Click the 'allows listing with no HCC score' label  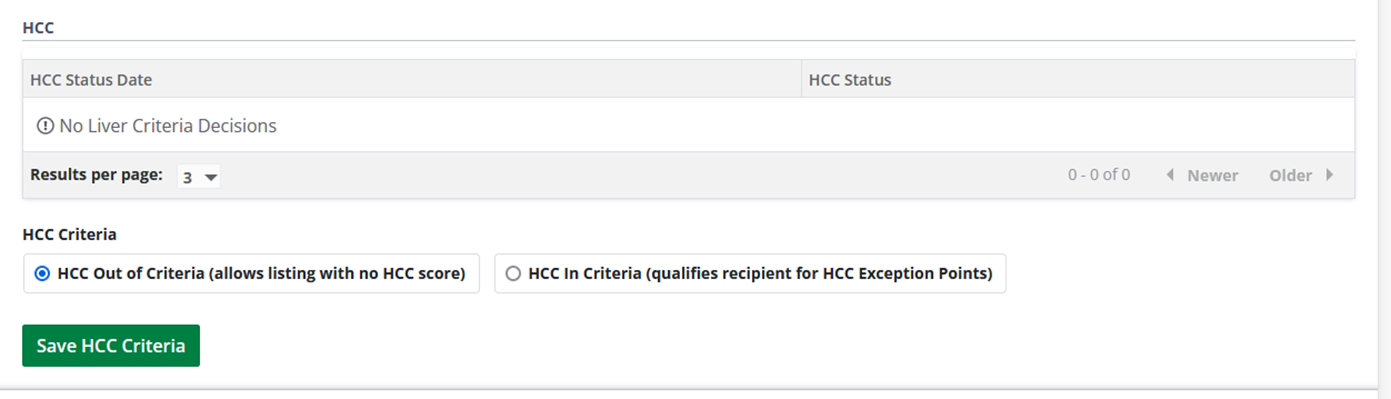[337, 274]
